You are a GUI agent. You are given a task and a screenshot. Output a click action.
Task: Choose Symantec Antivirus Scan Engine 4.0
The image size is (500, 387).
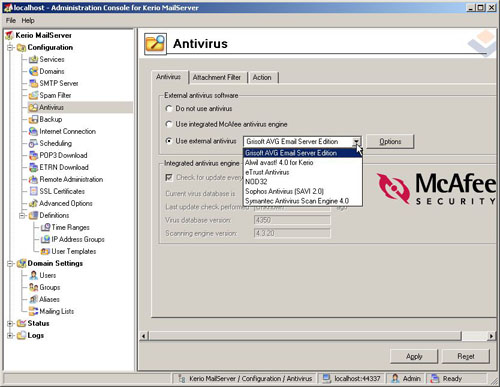[303, 201]
